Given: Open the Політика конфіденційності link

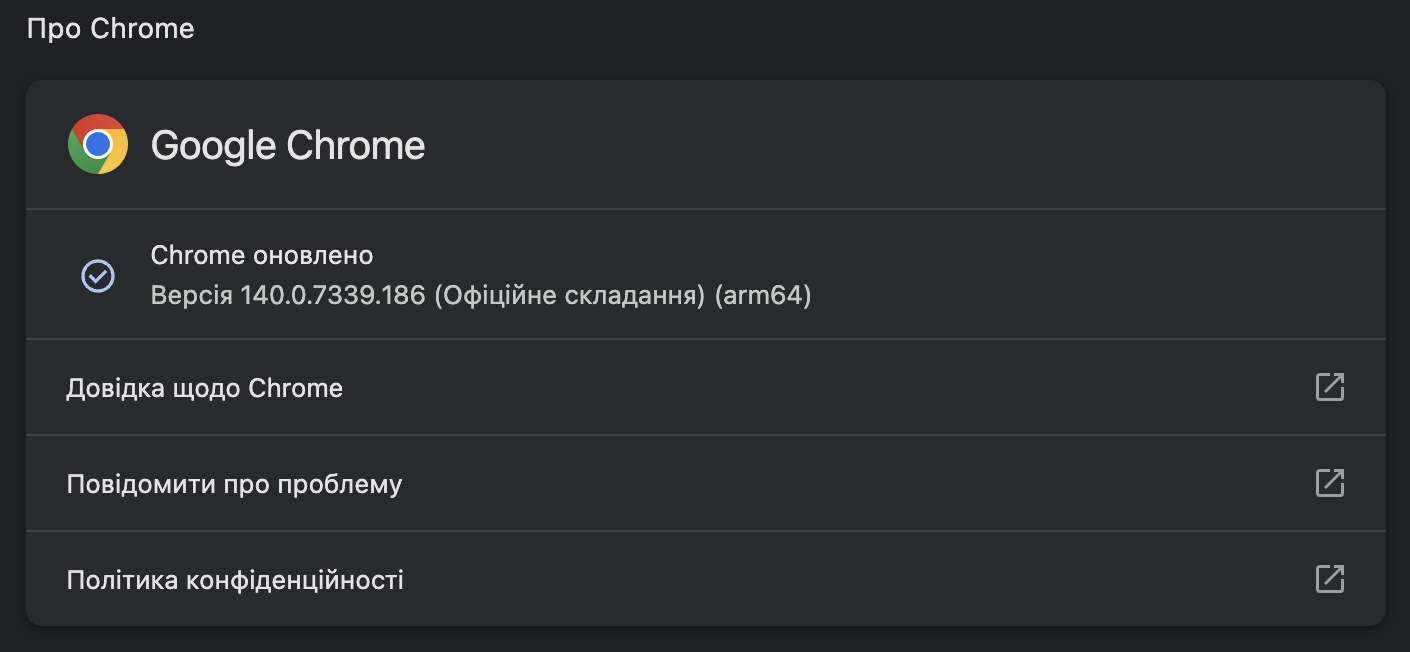Looking at the screenshot, I should coord(235,580).
